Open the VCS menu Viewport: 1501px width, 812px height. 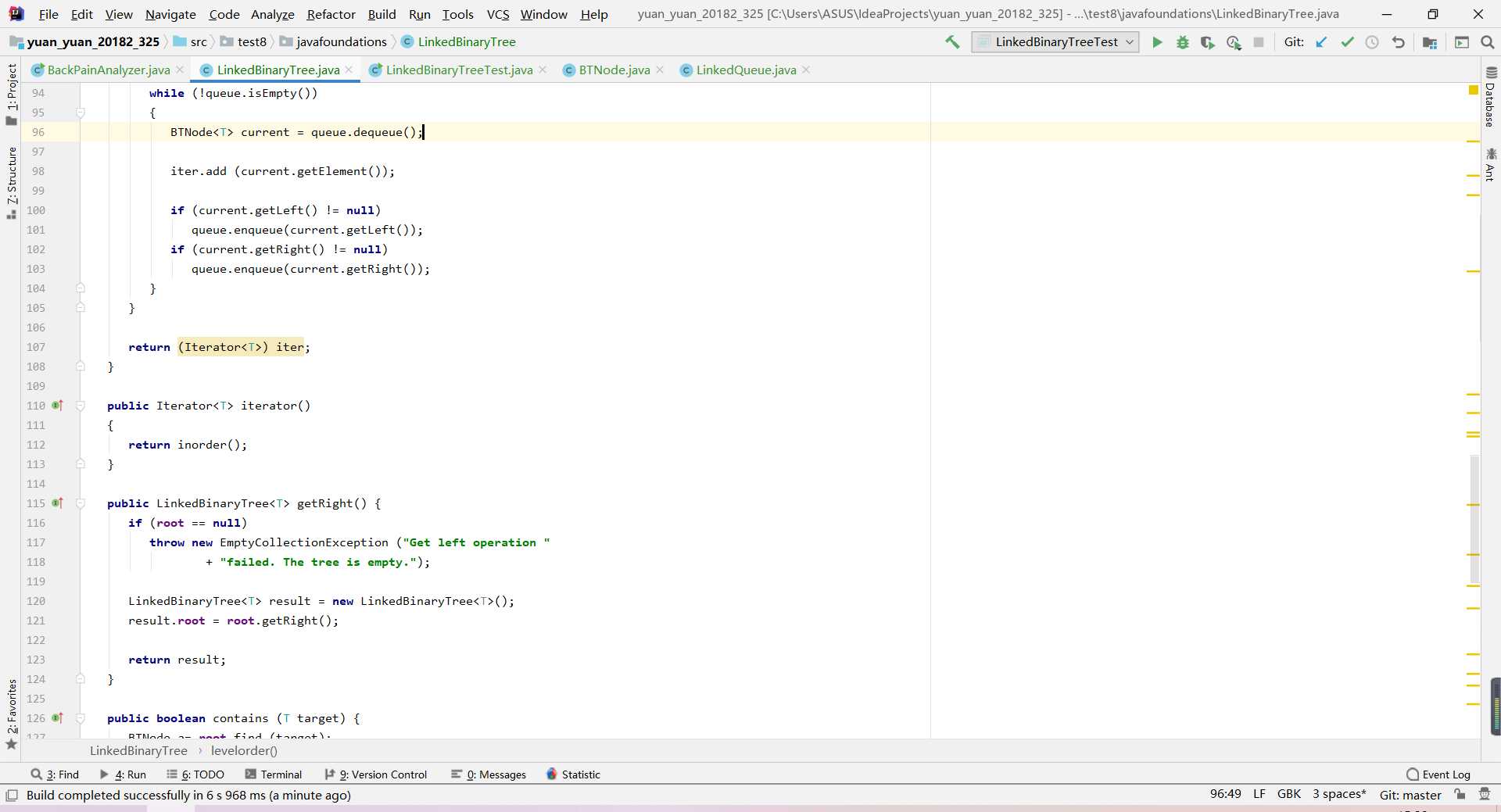(x=498, y=14)
